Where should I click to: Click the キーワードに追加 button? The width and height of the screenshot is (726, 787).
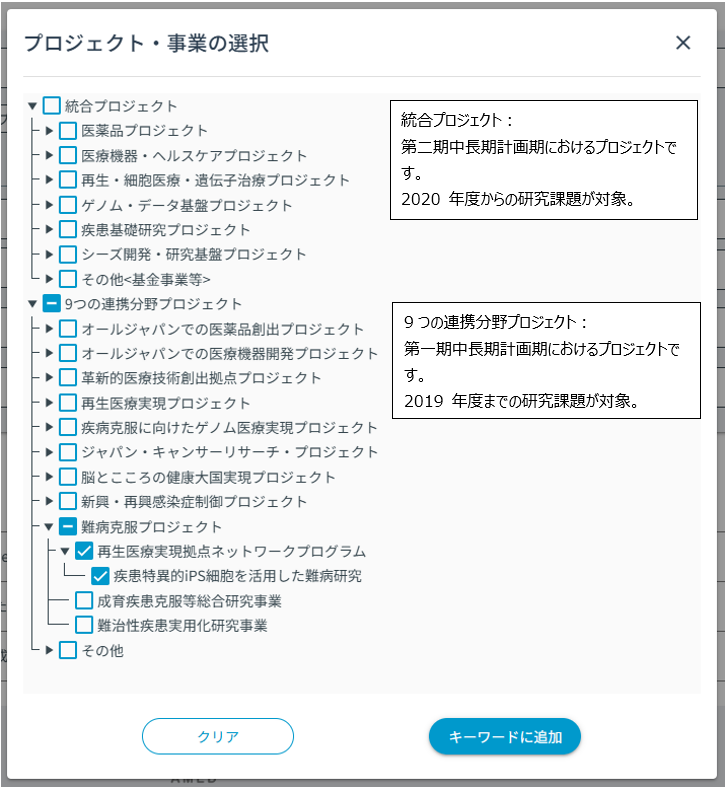(505, 737)
